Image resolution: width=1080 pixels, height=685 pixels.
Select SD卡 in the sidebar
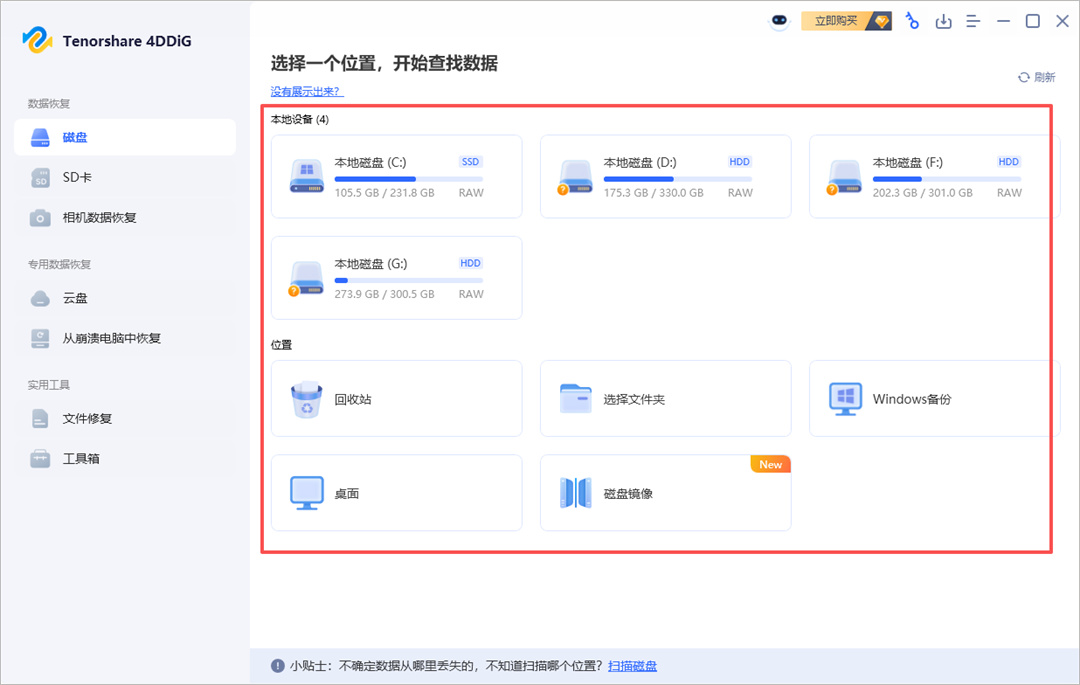tap(125, 178)
